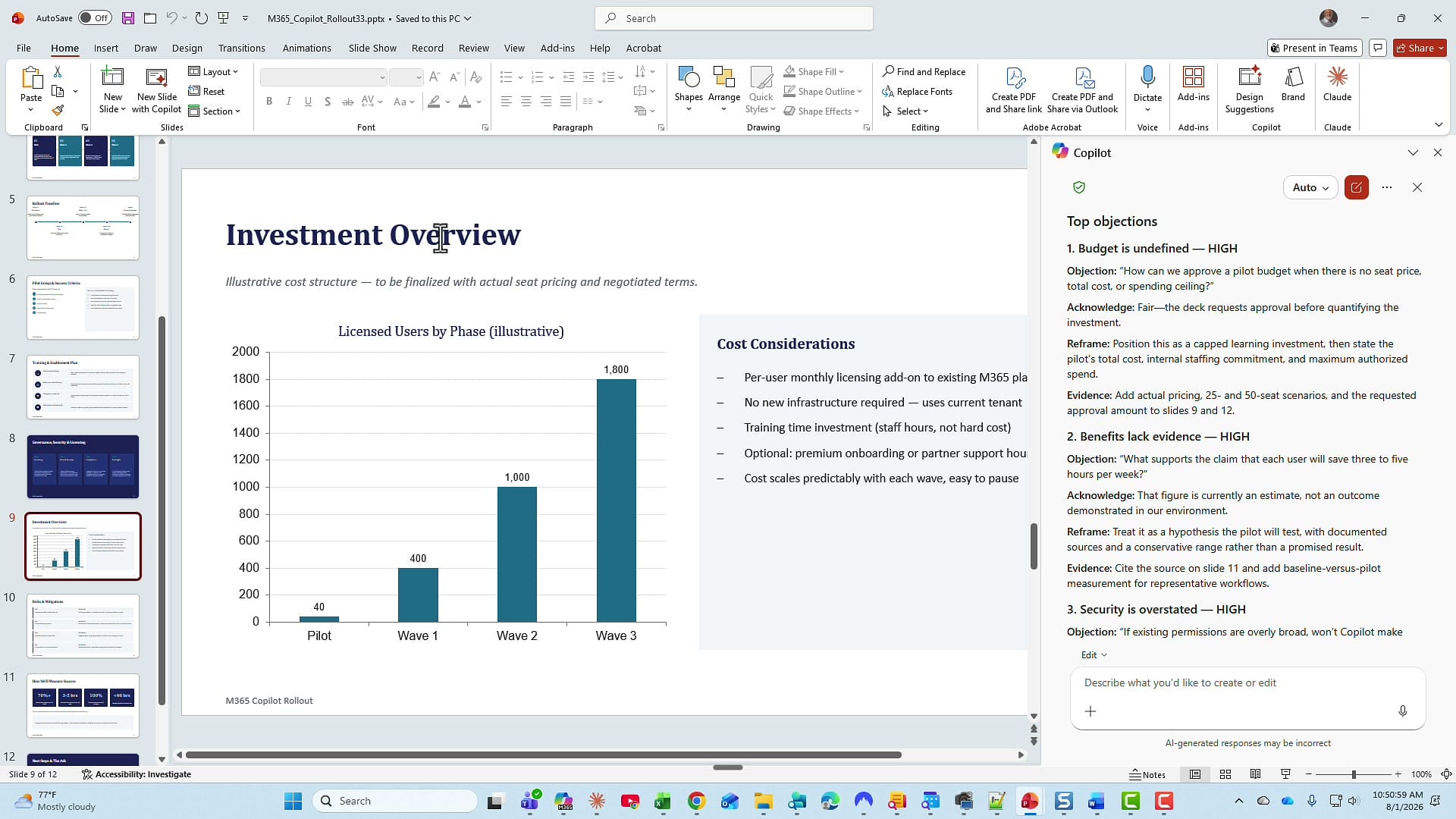Toggle Notes pane in status bar

coord(1147,774)
